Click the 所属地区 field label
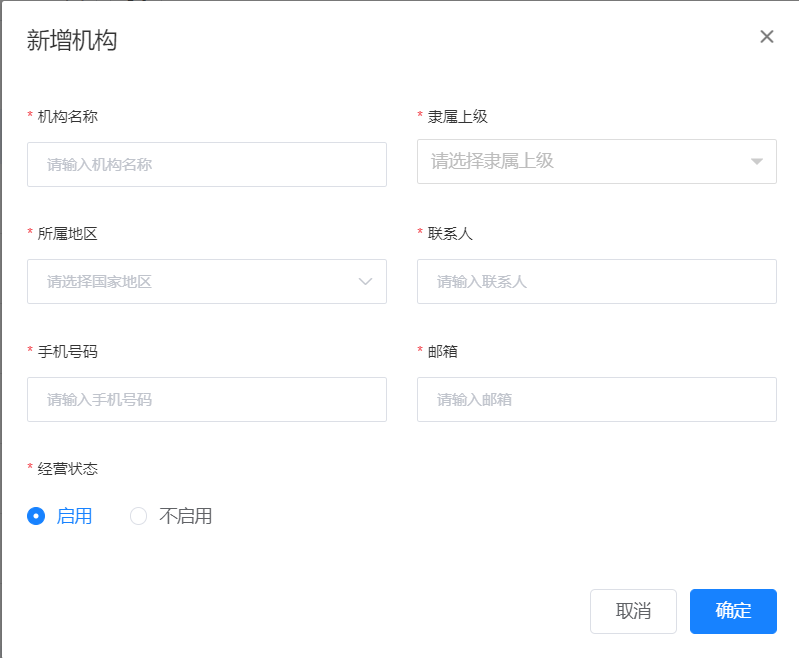The width and height of the screenshot is (799, 658). tap(67, 233)
